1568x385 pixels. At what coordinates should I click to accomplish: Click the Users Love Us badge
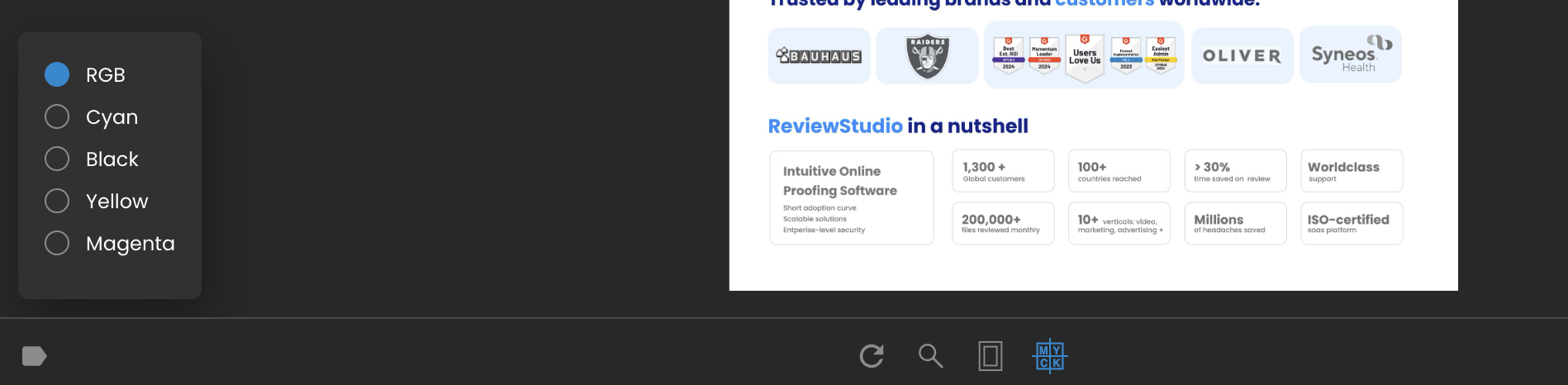[x=1085, y=56]
